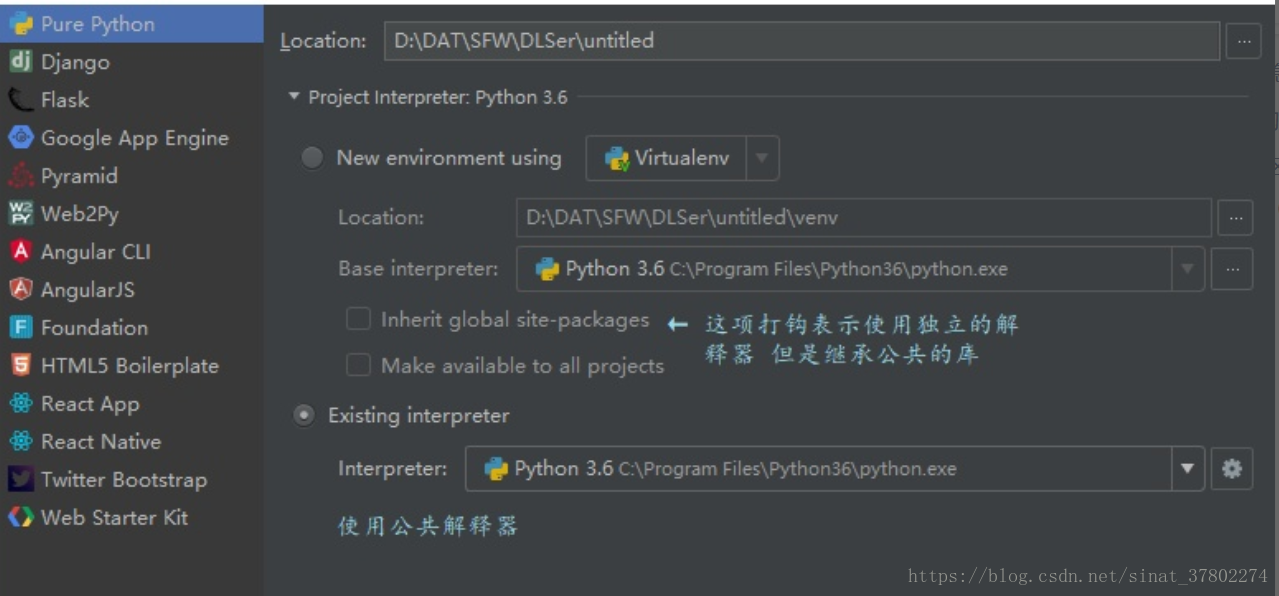This screenshot has width=1279, height=596.
Task: Select the HTML5 Boilerplate icon
Action: [21, 365]
